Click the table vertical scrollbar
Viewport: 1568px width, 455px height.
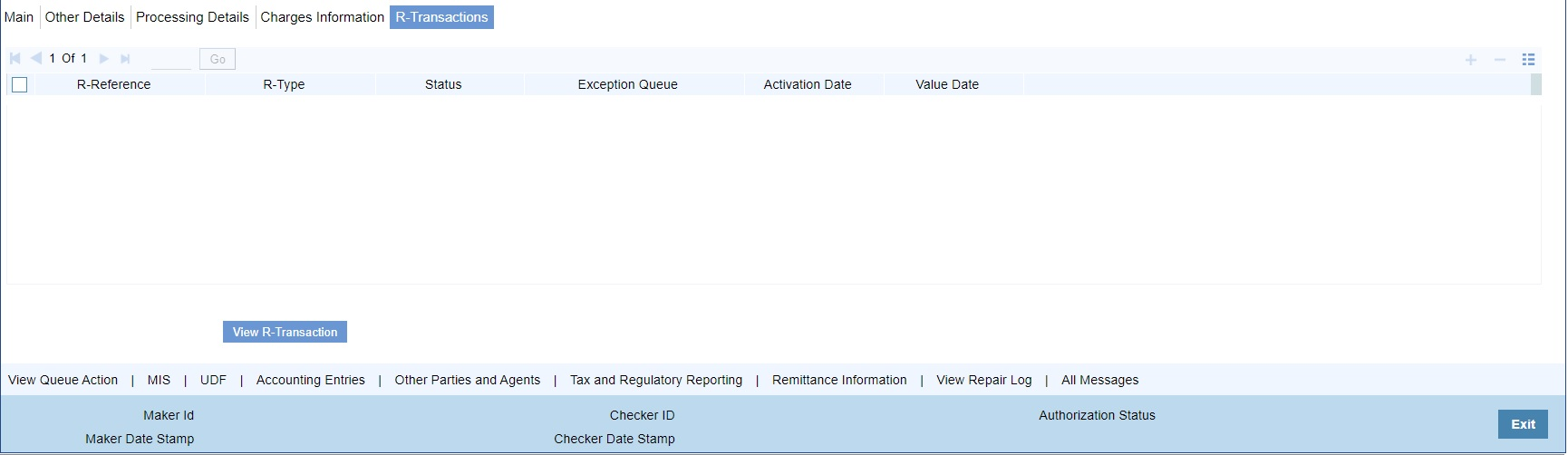[1535, 85]
